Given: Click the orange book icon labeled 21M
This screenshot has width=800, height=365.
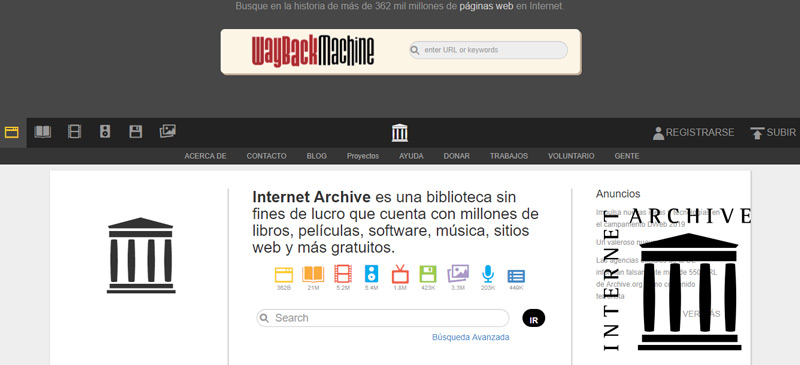Looking at the screenshot, I should [313, 274].
